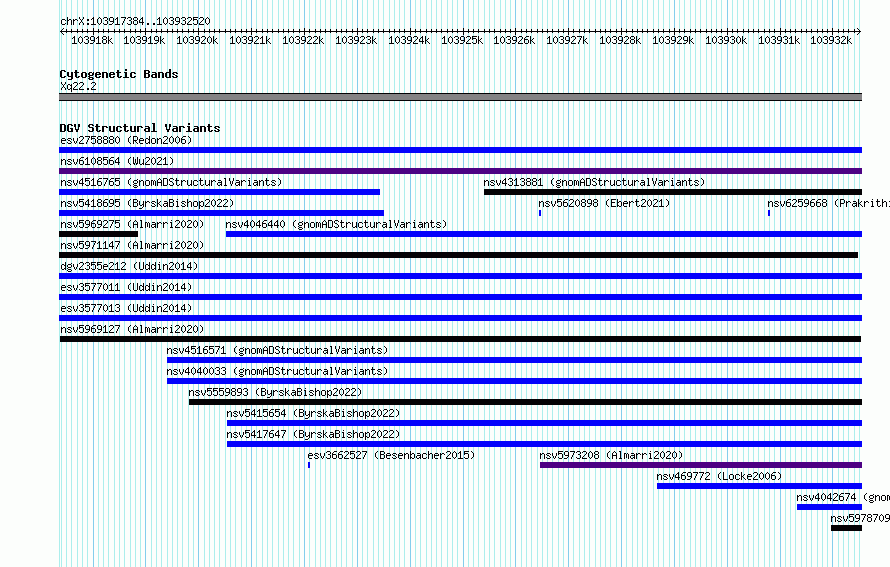Click the esv3577013 (Uddin2014) variant bar
Screen dimensions: 890x567
click(x=460, y=318)
